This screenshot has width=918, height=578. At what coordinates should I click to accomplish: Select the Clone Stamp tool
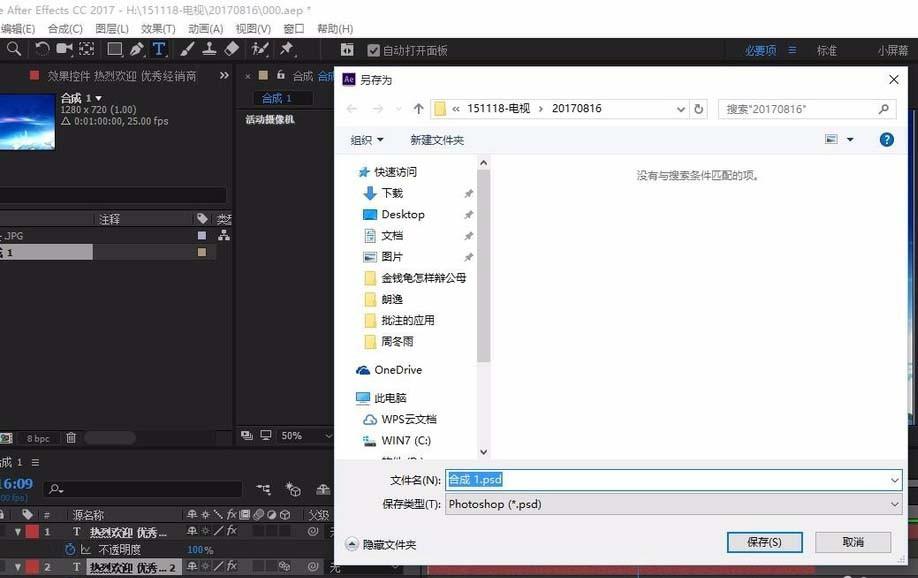(209, 50)
